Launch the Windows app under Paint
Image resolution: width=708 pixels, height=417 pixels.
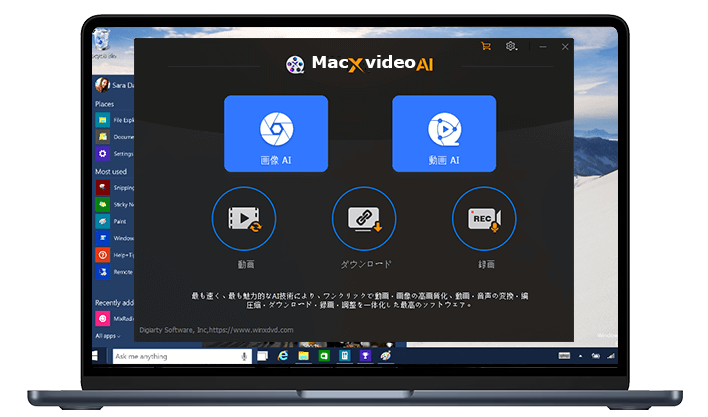click(115, 238)
